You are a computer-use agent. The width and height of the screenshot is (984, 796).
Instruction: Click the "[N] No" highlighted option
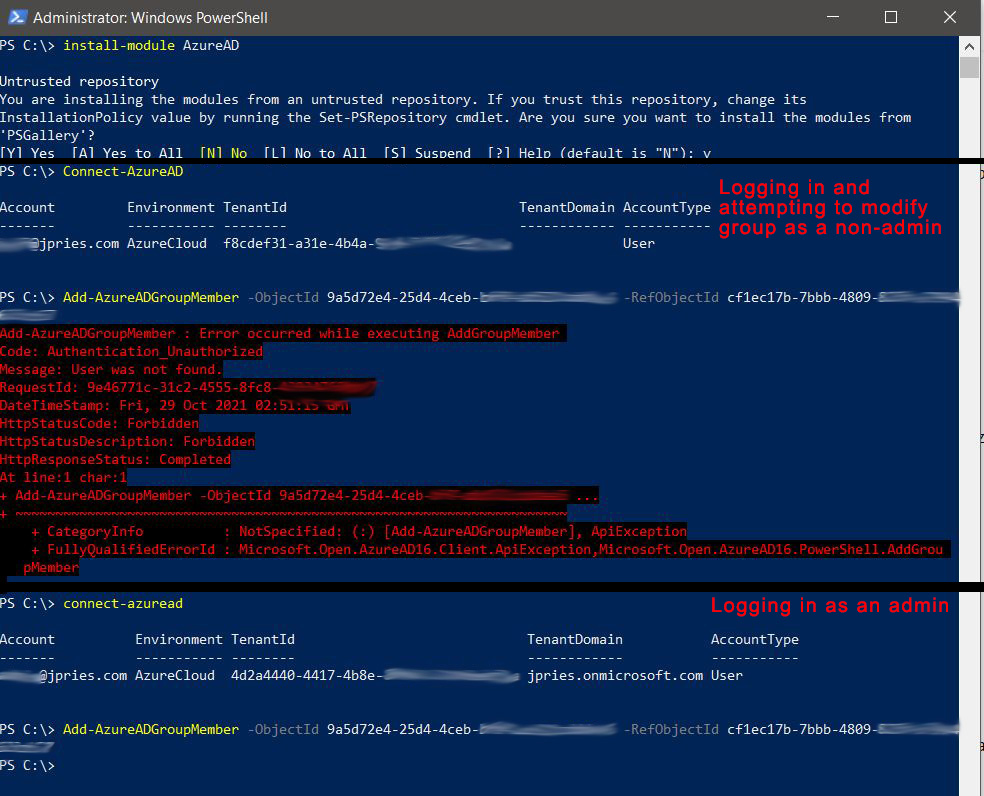[x=223, y=153]
